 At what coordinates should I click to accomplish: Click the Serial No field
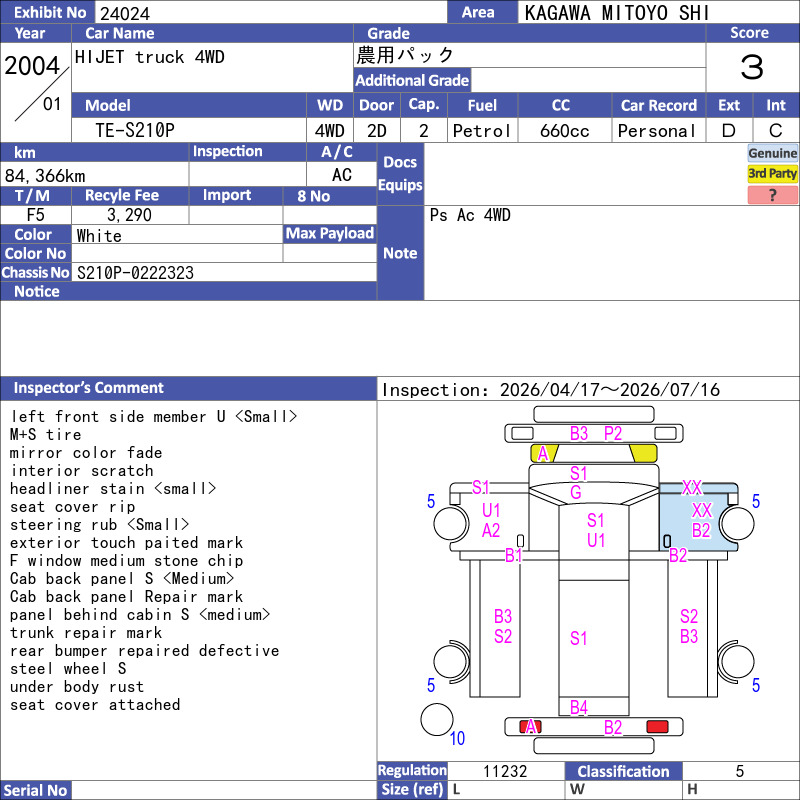[x=224, y=790]
